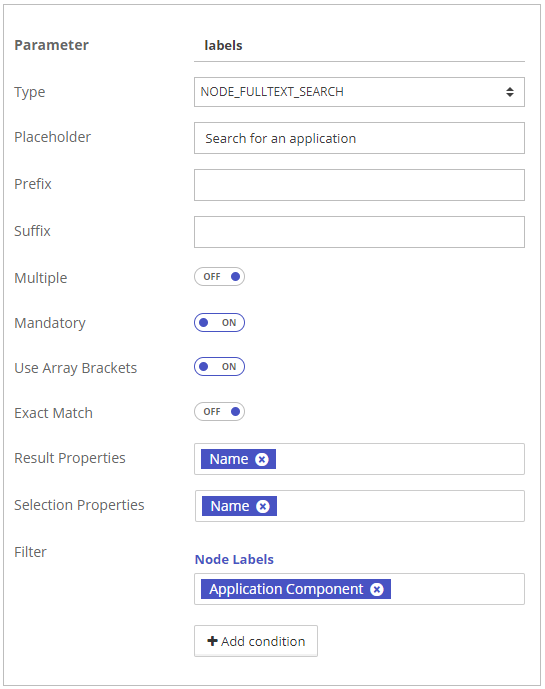
Task: Click the Add condition button
Action: pos(256,641)
